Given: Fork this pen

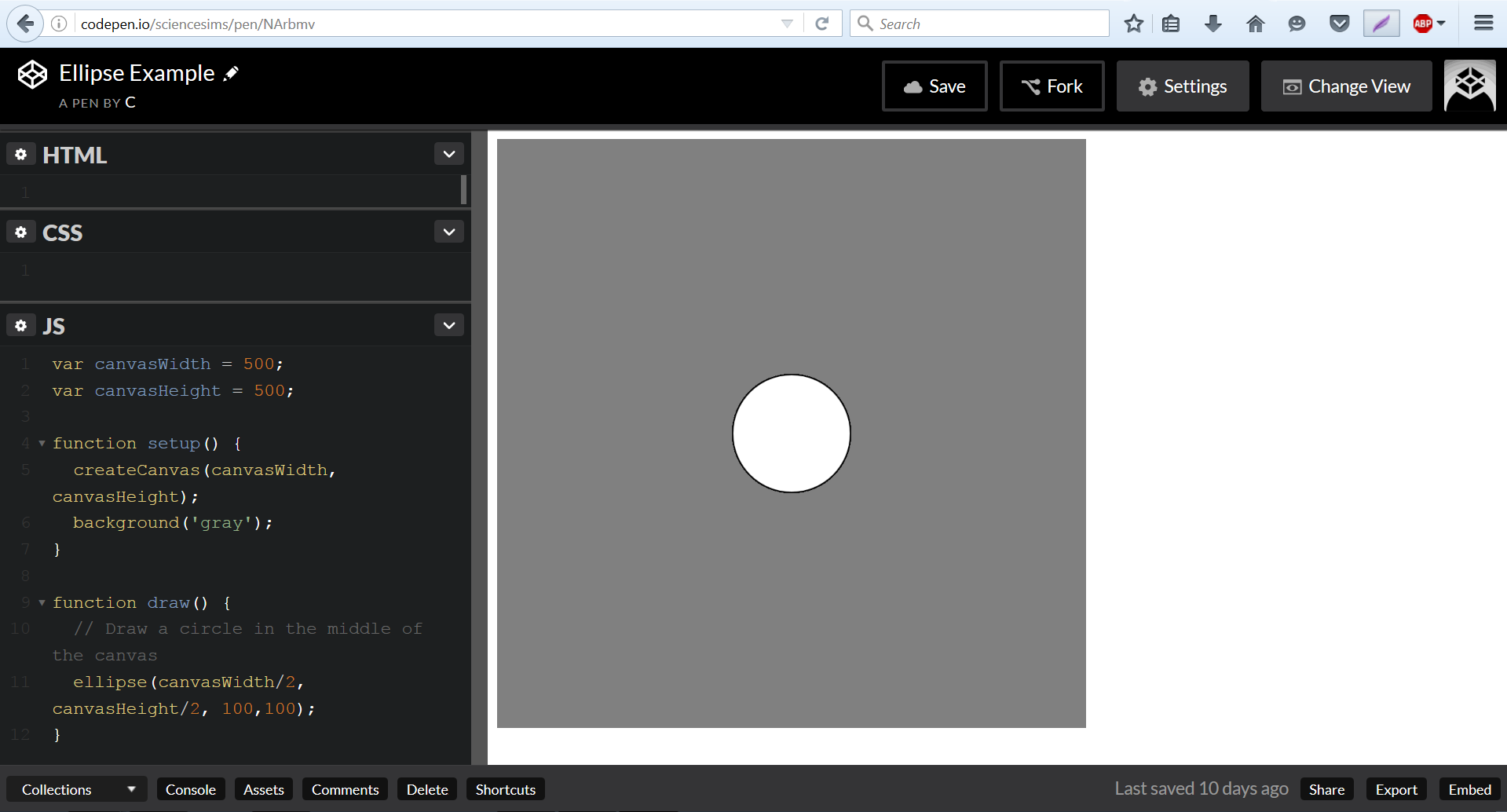Looking at the screenshot, I should click(1052, 86).
